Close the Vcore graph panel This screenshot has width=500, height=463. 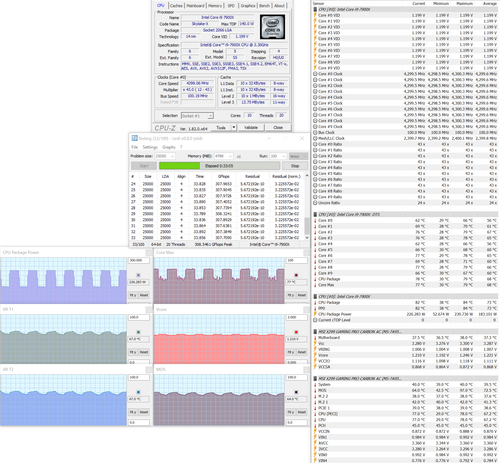click(x=306, y=310)
